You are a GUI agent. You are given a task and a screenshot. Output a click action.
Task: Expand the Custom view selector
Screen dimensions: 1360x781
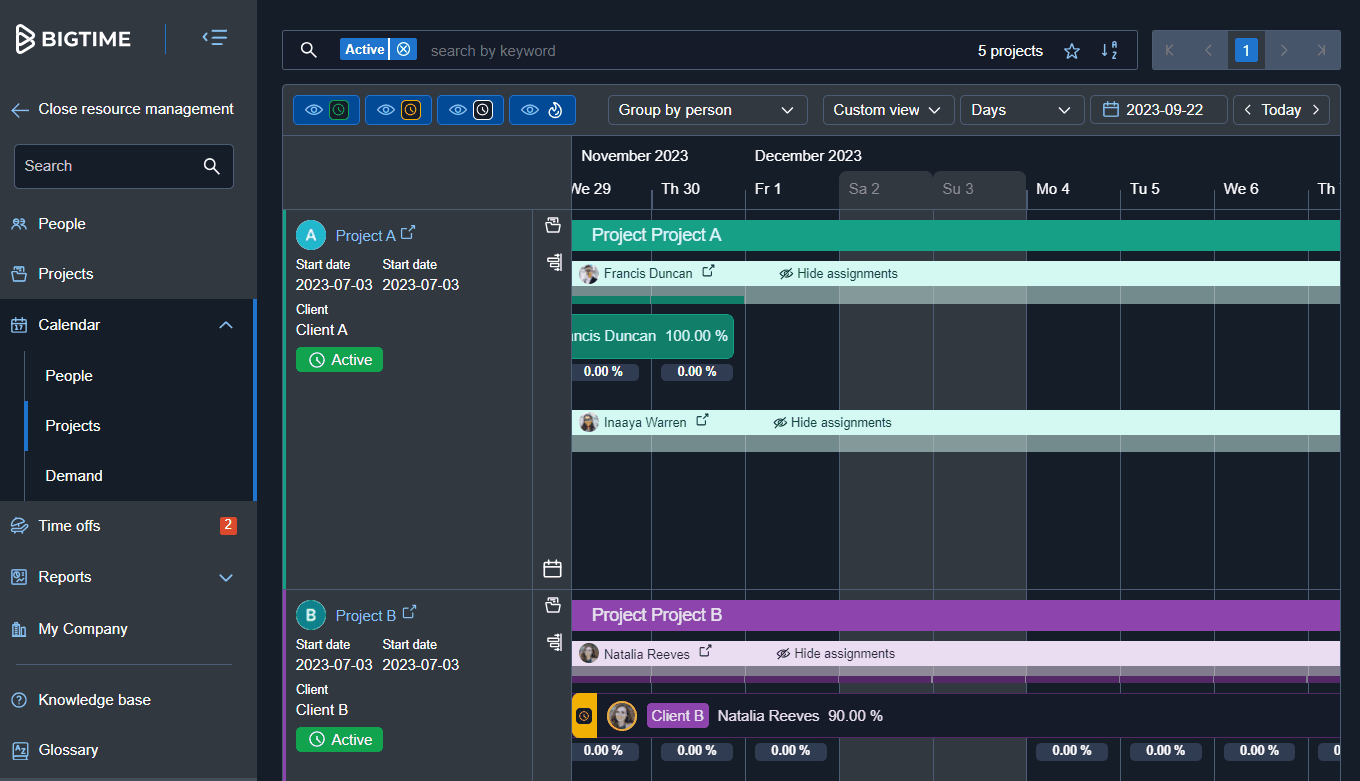[x=888, y=110]
